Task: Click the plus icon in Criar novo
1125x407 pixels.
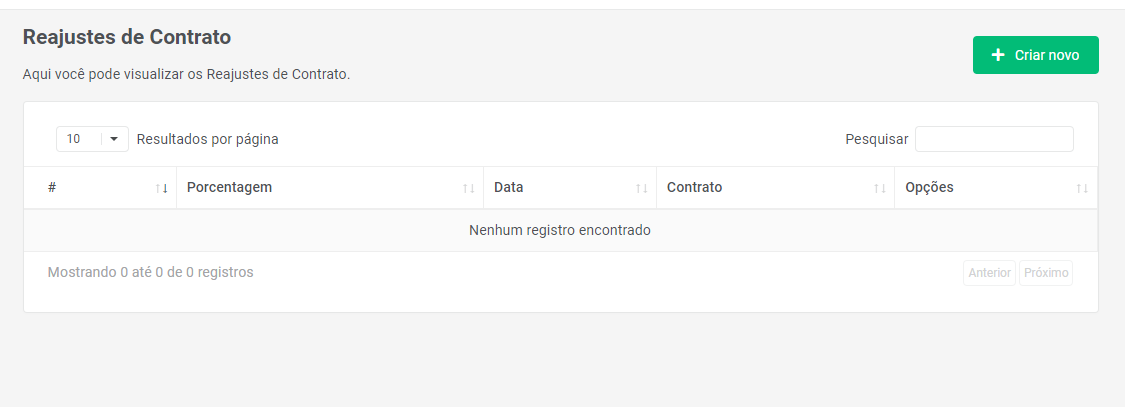Action: pyautogui.click(x=997, y=55)
